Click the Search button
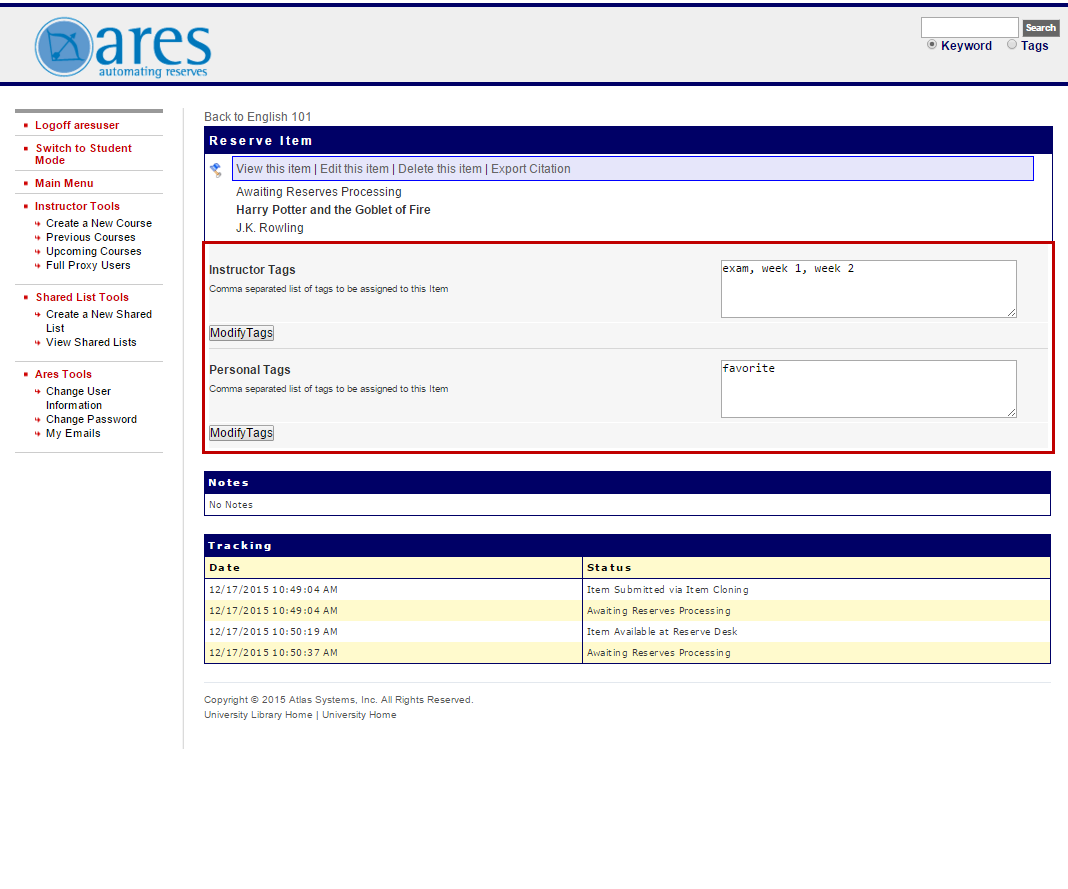 1040,27
